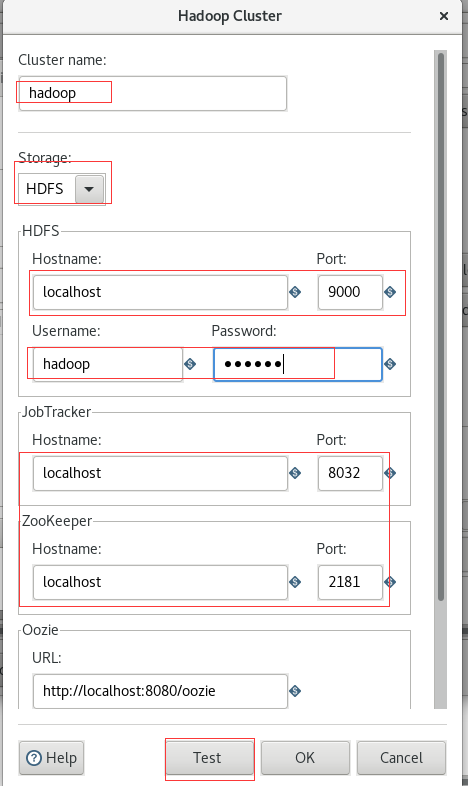The height and width of the screenshot is (786, 468).
Task: Open Help for cluster settings
Action: (x=52, y=758)
